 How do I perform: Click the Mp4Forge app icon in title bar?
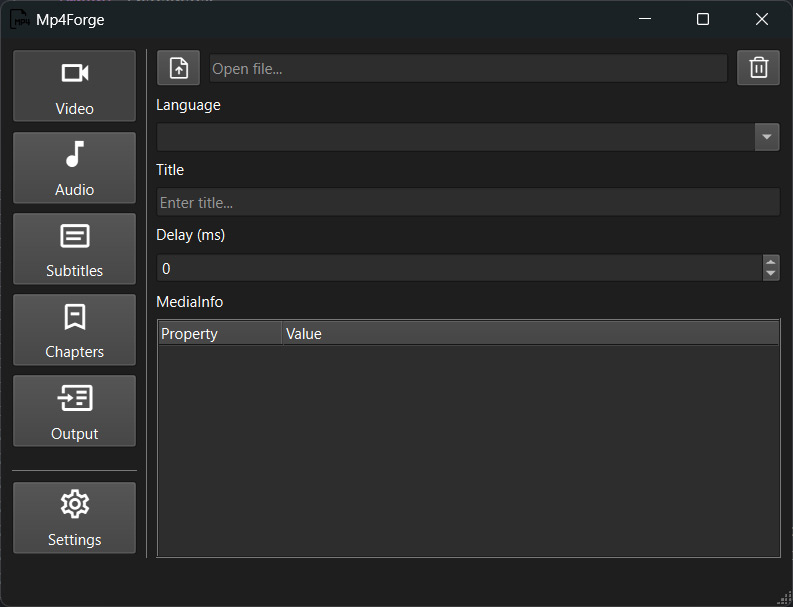[20, 19]
